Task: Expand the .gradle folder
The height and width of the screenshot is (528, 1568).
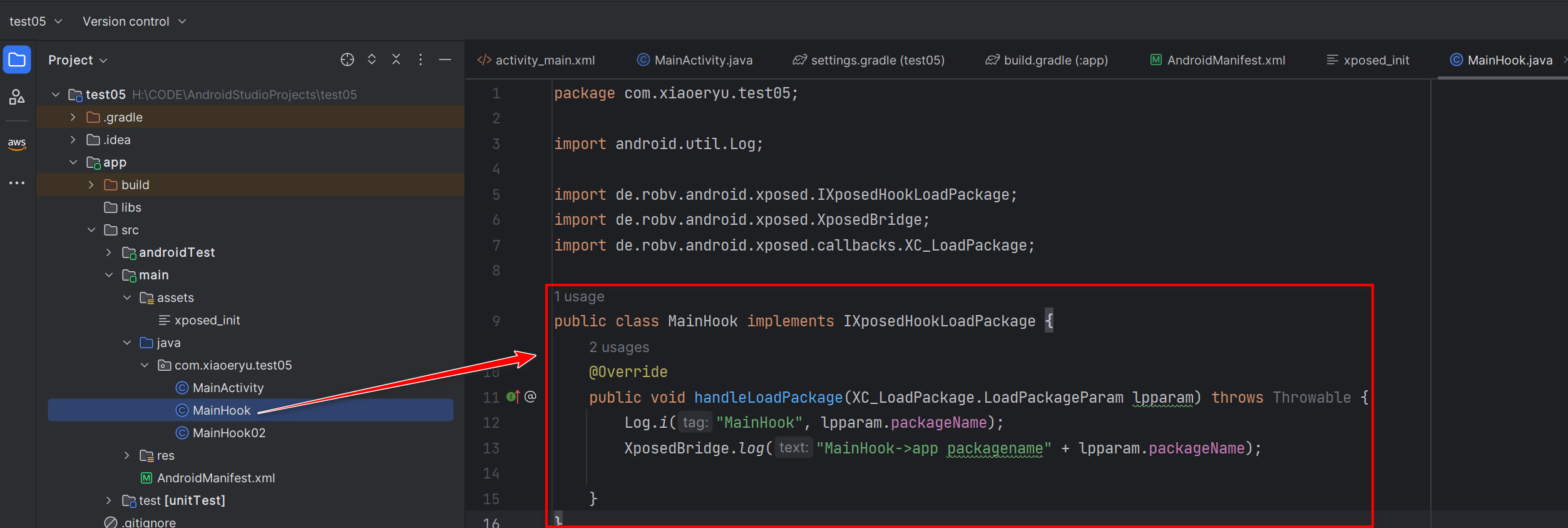Action: [73, 117]
